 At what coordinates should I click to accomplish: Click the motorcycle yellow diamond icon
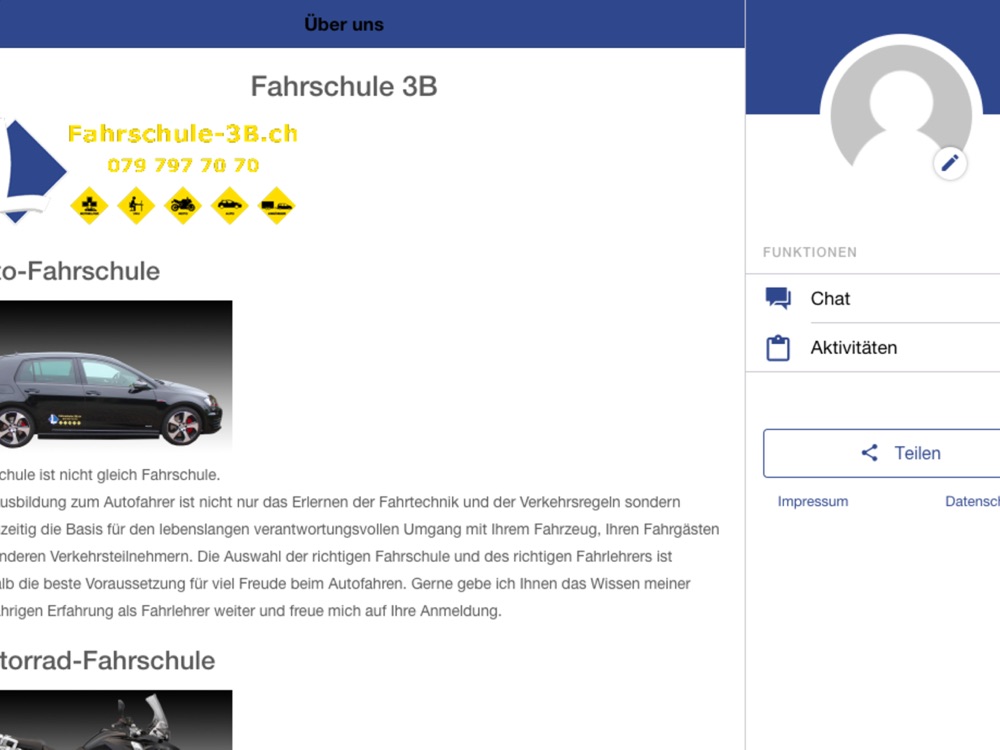182,205
